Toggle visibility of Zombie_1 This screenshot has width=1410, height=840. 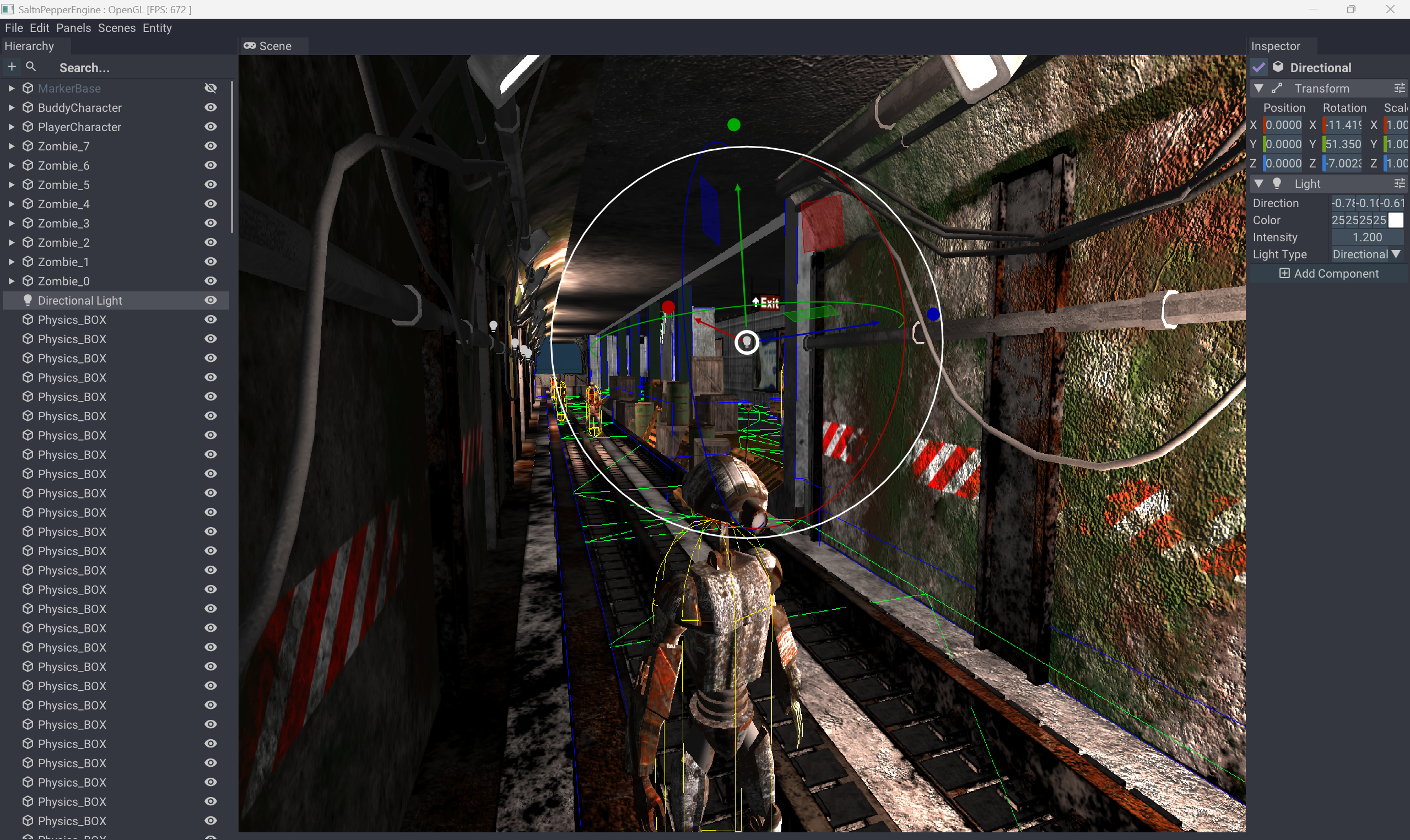(x=210, y=262)
